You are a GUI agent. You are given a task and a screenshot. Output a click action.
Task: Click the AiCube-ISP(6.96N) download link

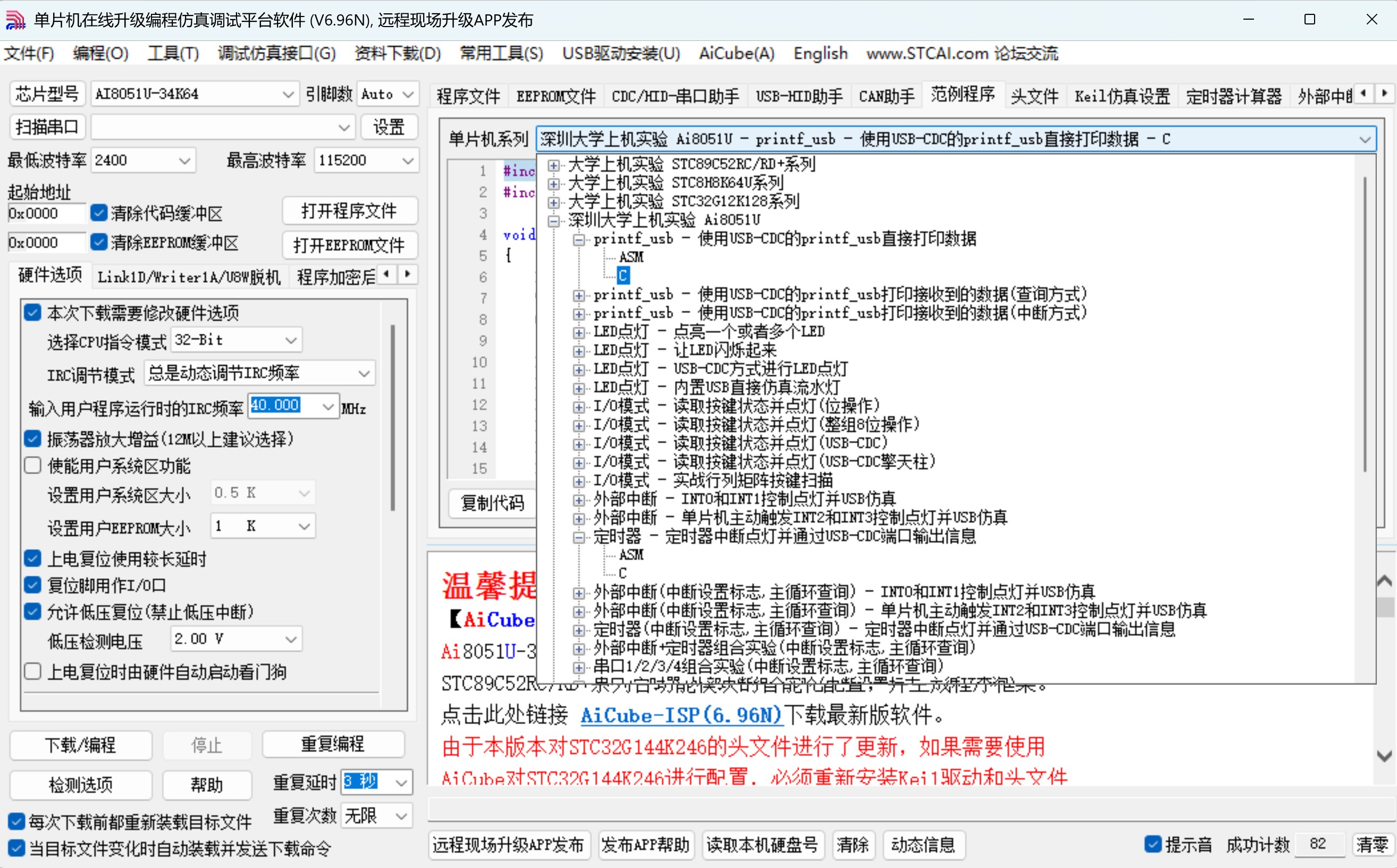[681, 715]
